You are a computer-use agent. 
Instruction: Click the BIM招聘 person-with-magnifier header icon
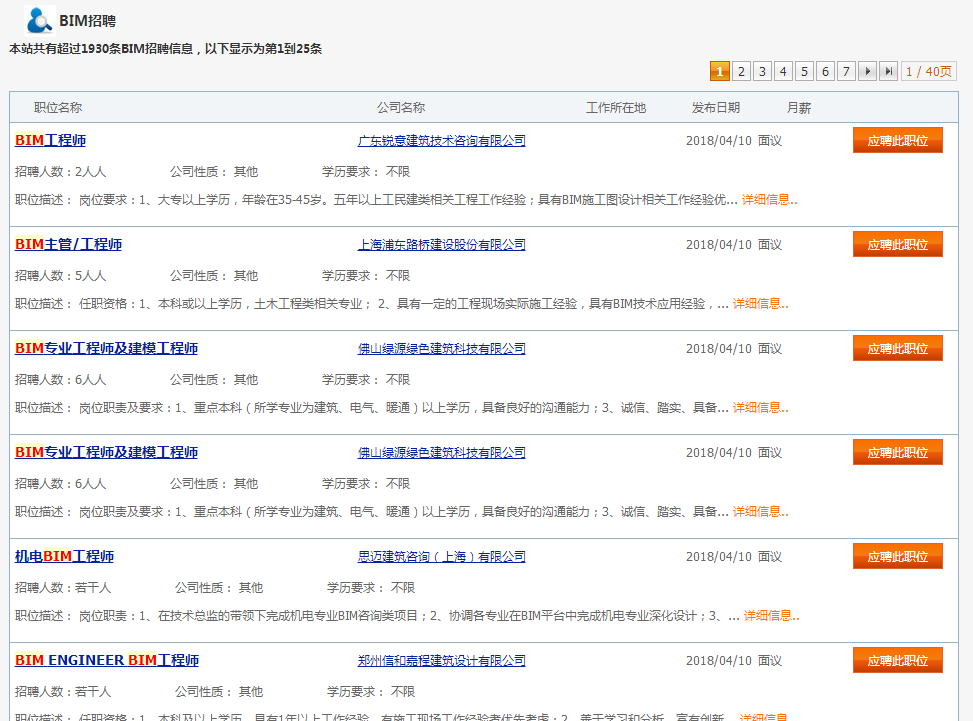(38, 18)
